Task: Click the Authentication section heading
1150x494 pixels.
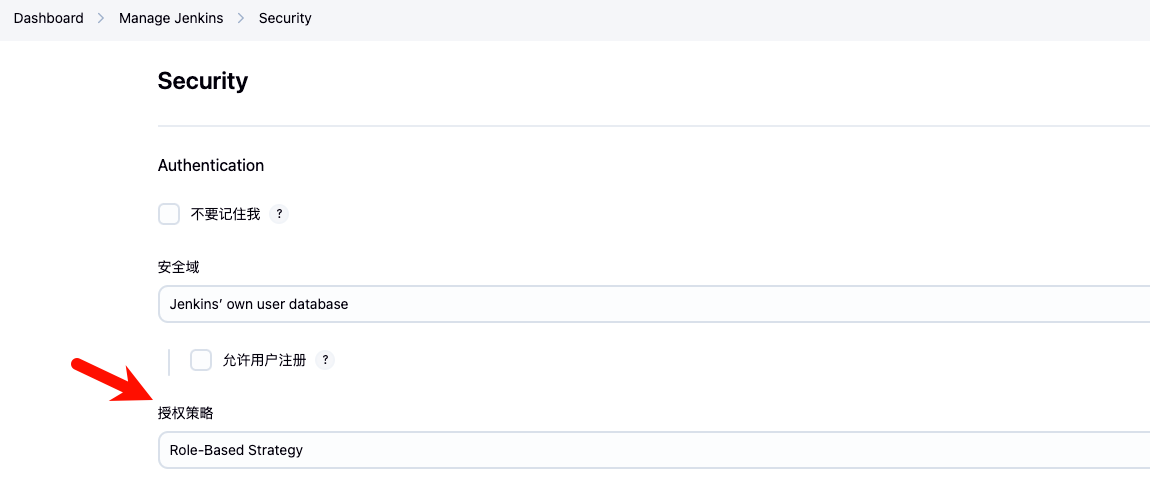Action: 211,165
